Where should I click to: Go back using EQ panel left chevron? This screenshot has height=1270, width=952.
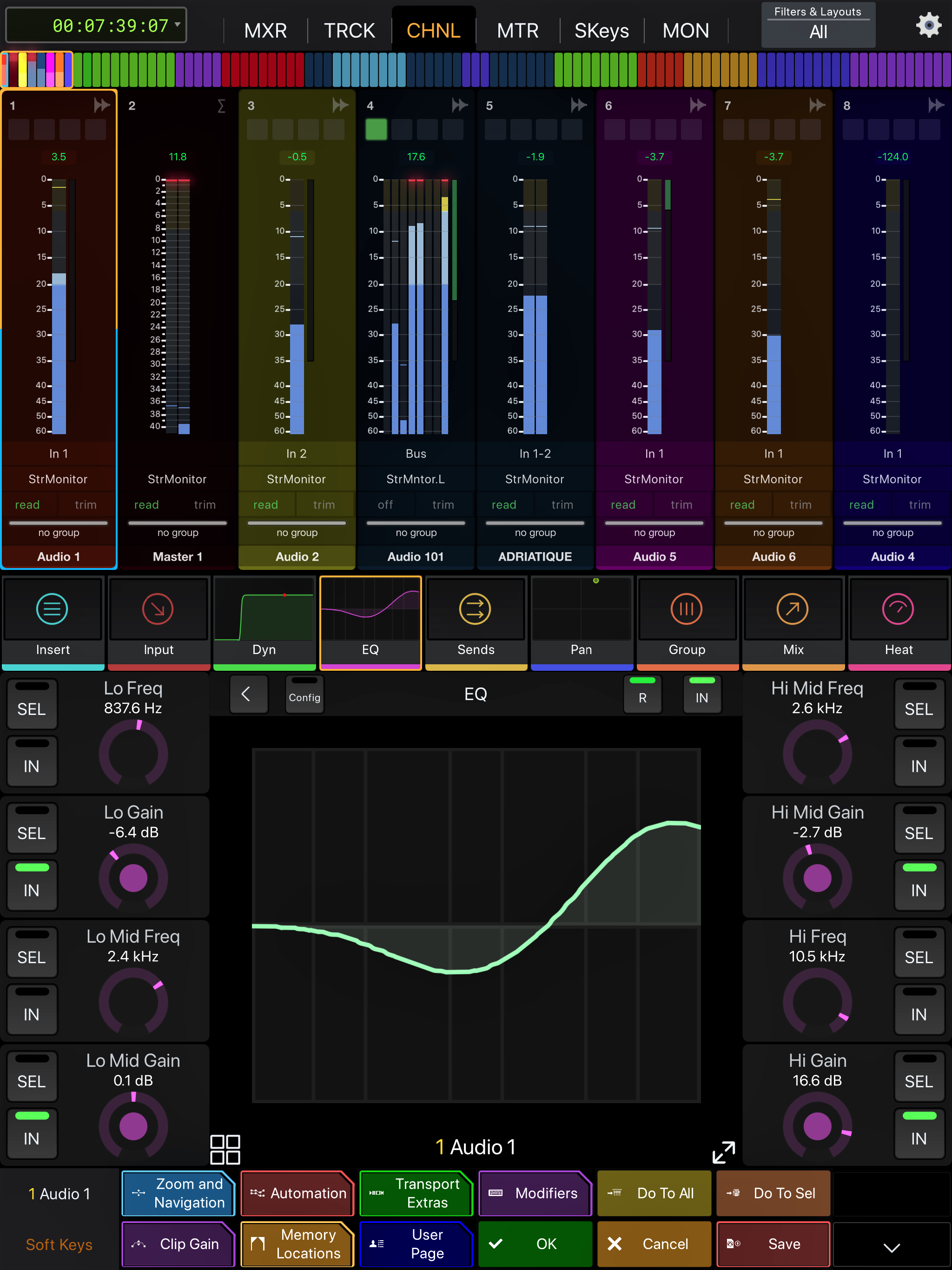pos(249,694)
